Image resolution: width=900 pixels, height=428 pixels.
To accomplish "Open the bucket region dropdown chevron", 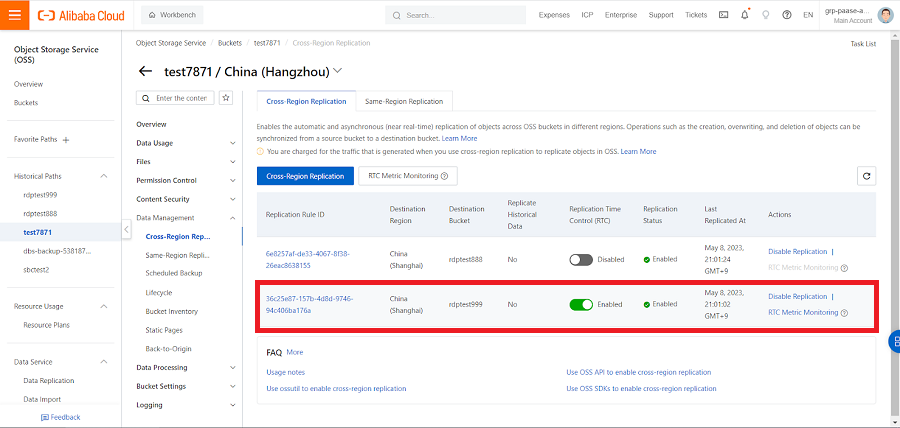I will [x=337, y=71].
